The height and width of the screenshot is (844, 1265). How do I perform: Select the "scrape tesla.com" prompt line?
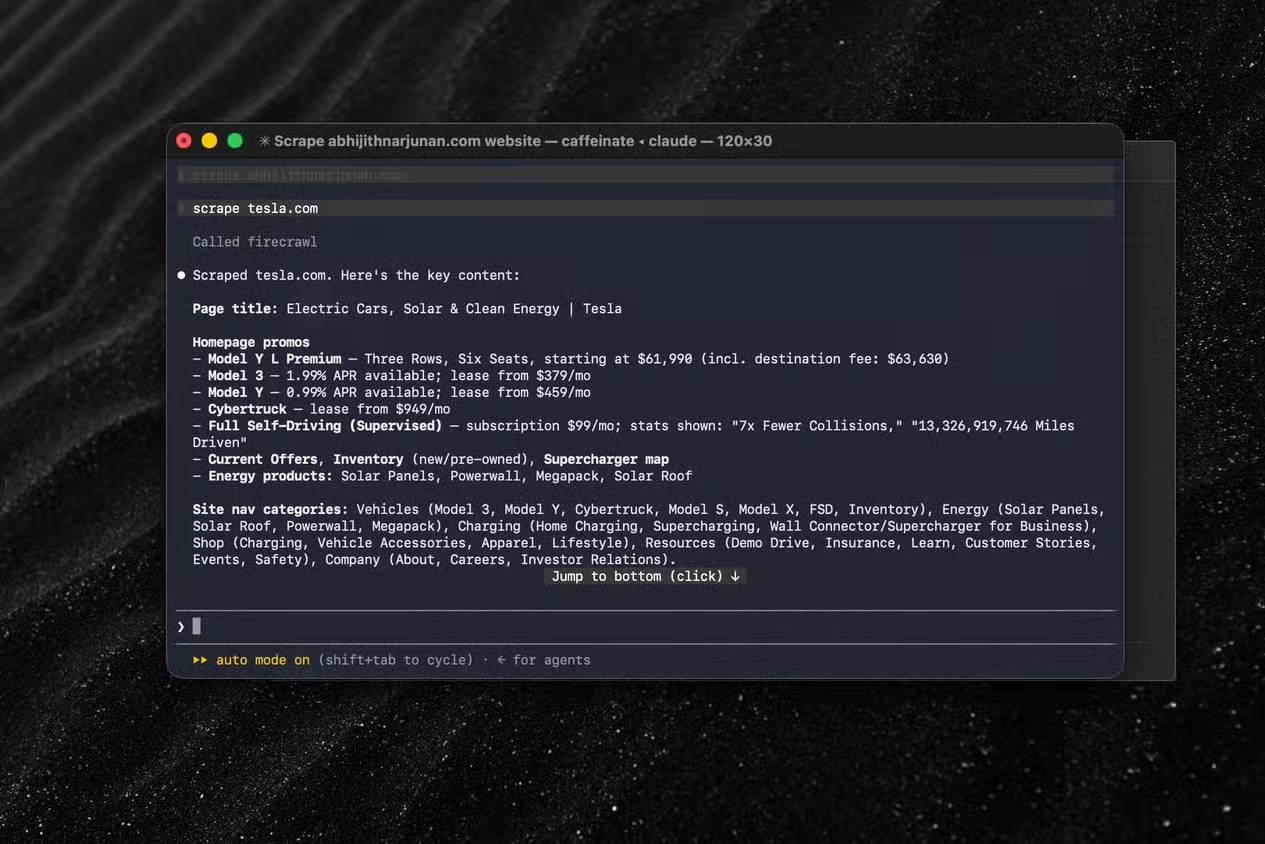645,208
